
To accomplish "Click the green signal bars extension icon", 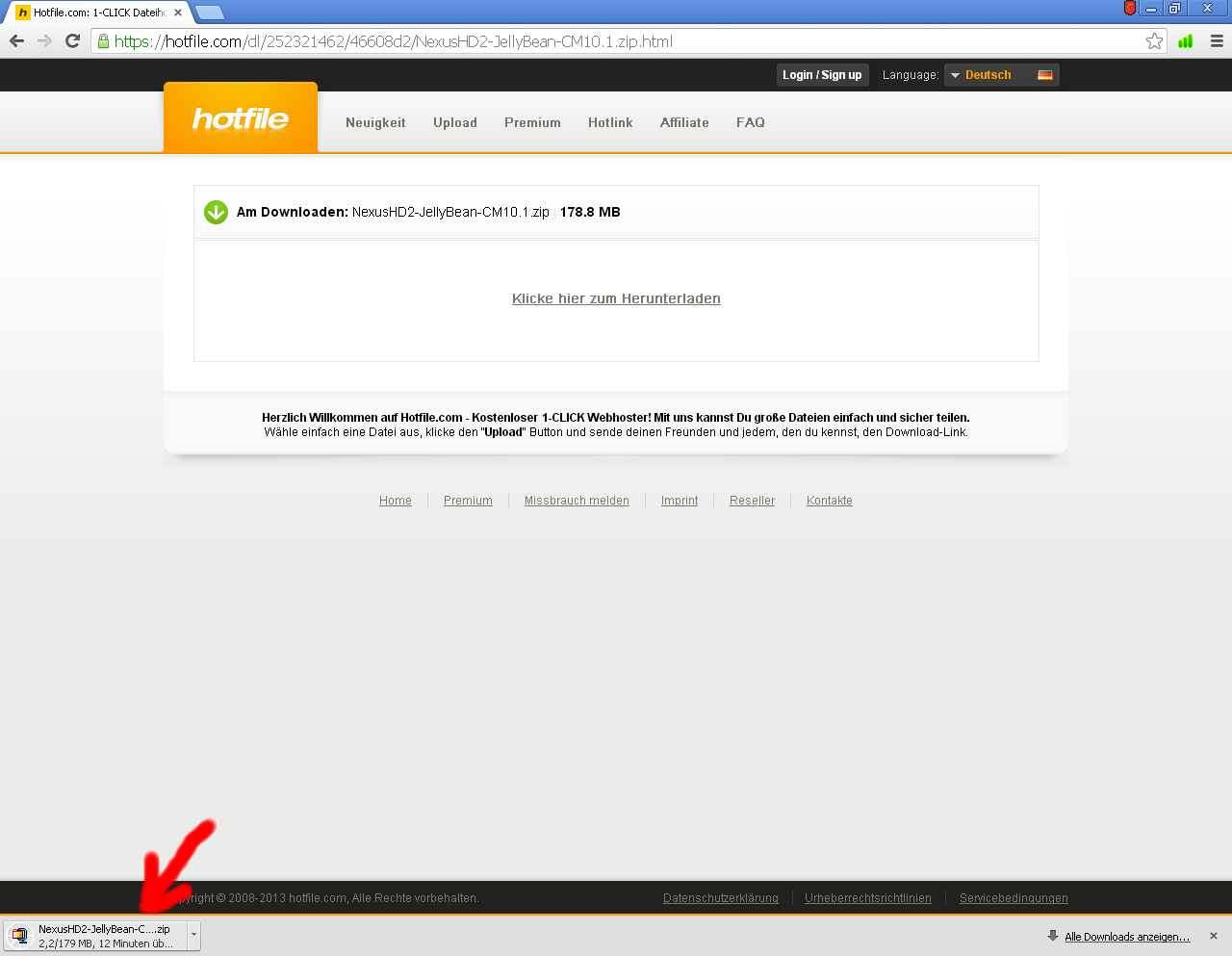I will [x=1185, y=40].
